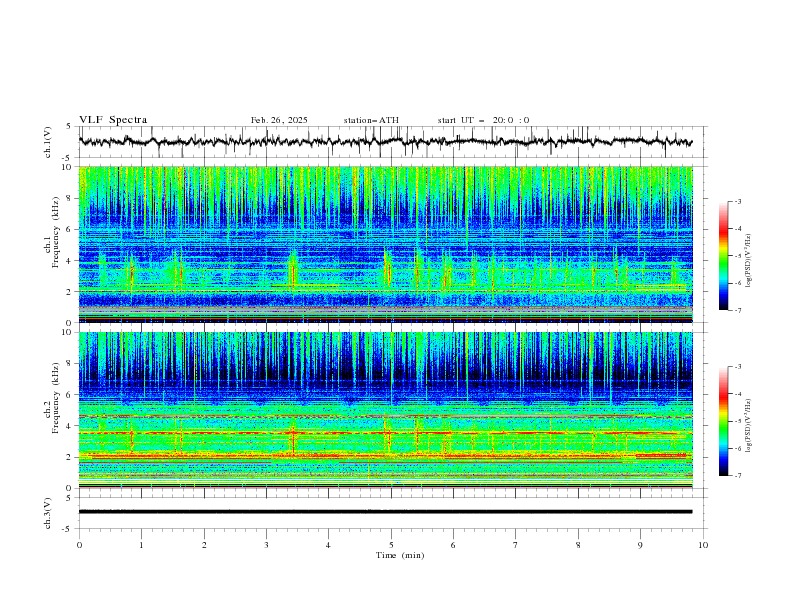Select the ch.1 colorbar "log(PSD)(V²/Hz)" label
Screen dimensions: 792x612
pos(748,261)
